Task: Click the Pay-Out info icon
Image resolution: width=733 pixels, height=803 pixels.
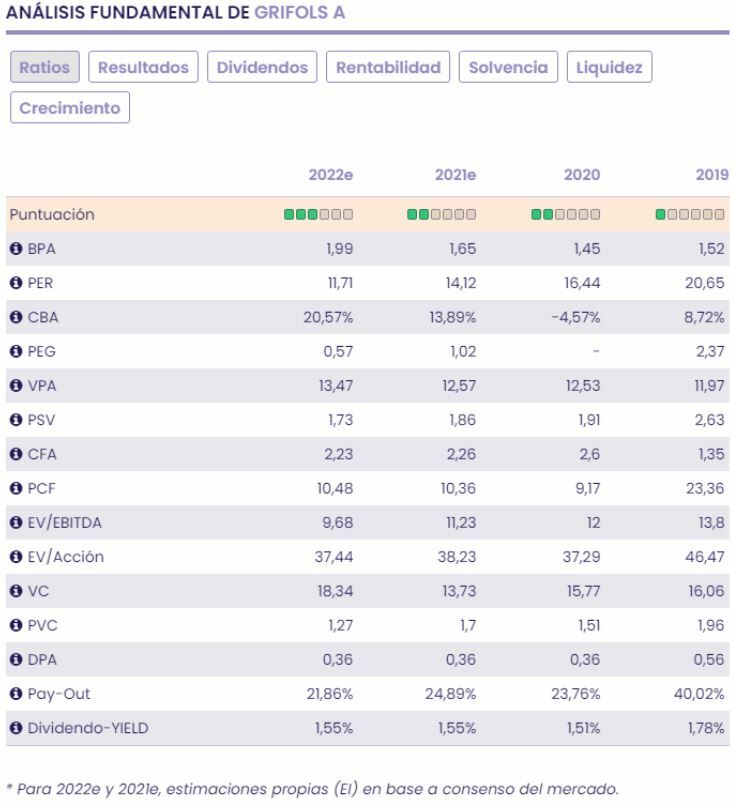Action: 15,694
